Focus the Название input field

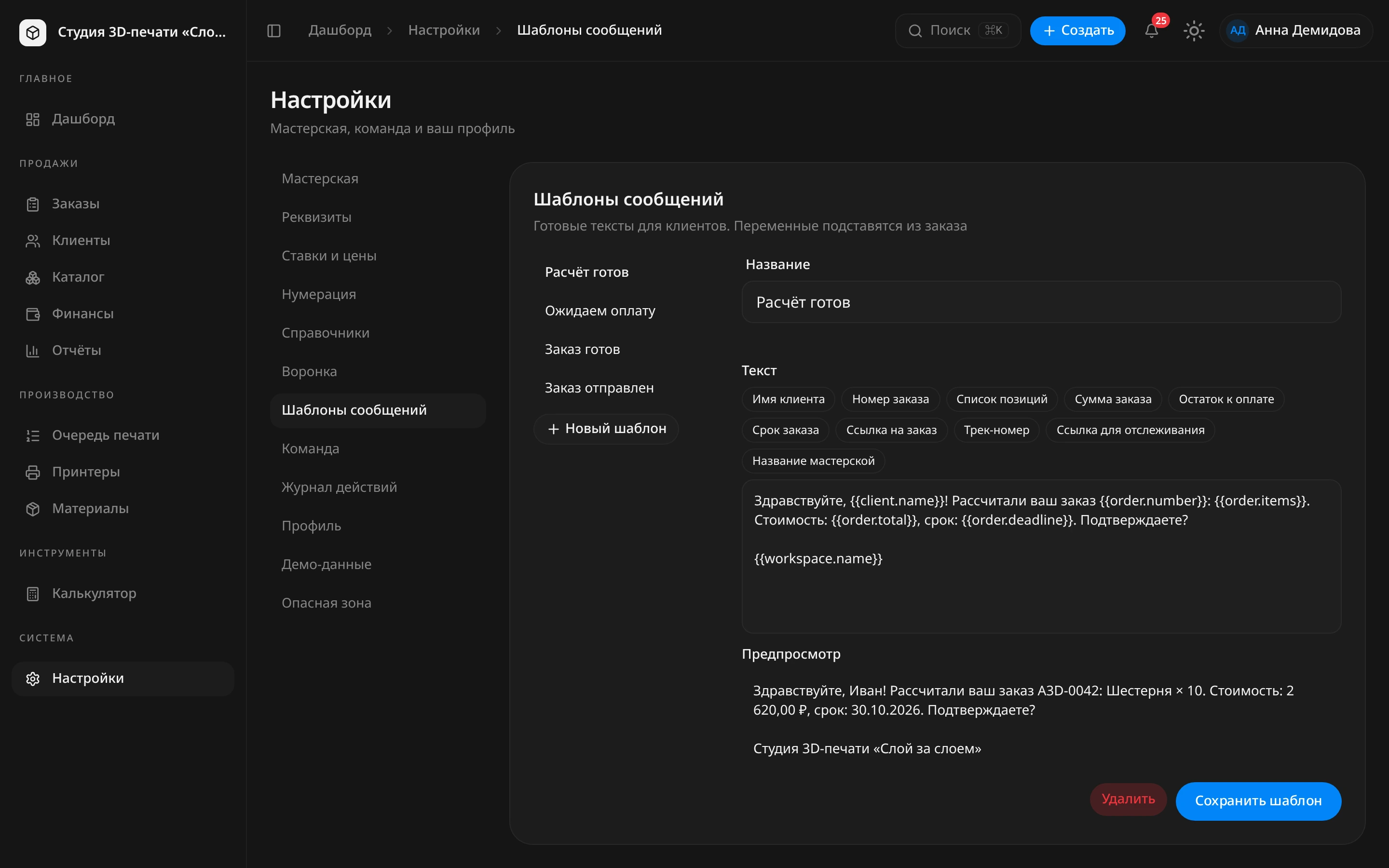click(x=1041, y=302)
